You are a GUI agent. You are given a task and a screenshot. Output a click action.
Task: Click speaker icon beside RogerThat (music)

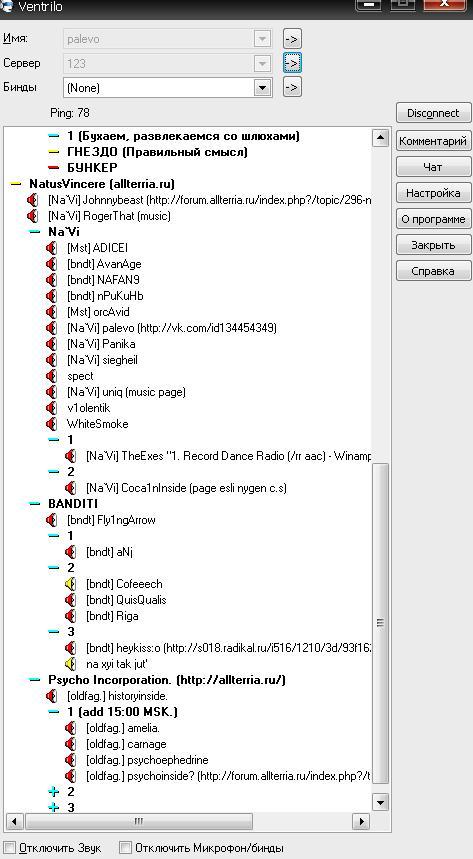pyautogui.click(x=32, y=216)
